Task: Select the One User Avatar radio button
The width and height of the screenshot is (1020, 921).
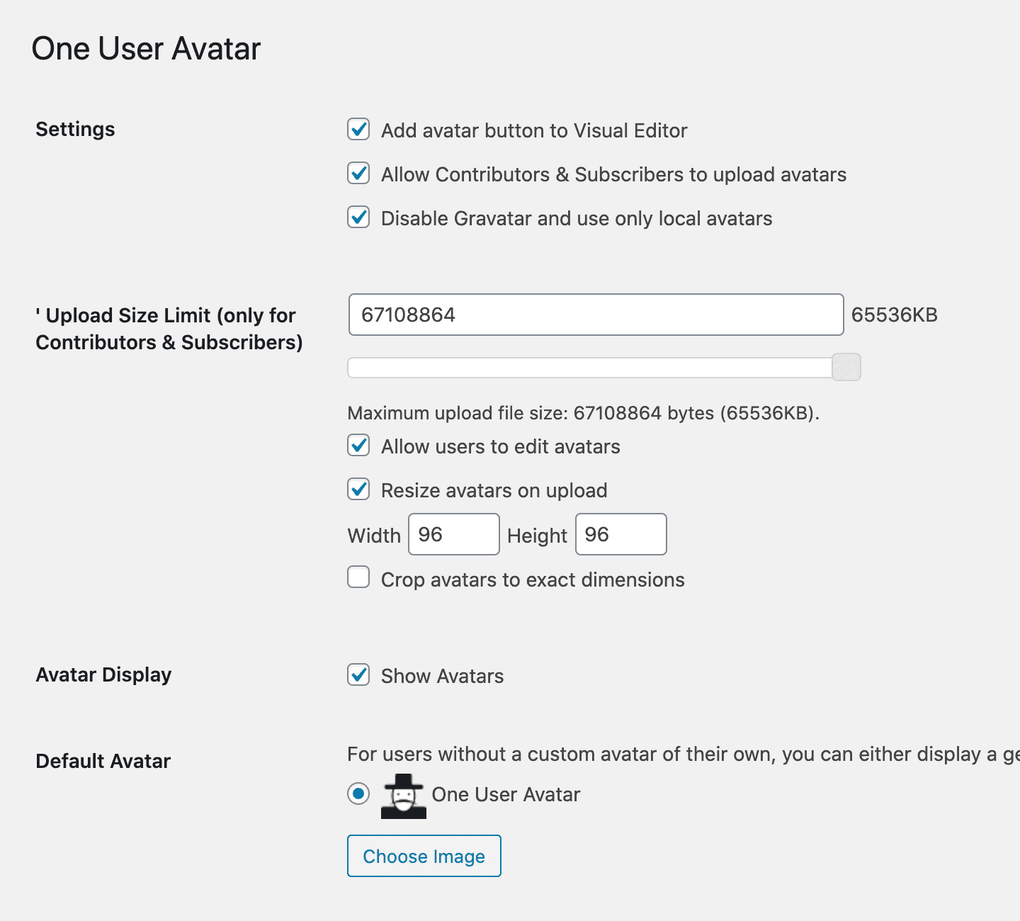Action: (359, 794)
